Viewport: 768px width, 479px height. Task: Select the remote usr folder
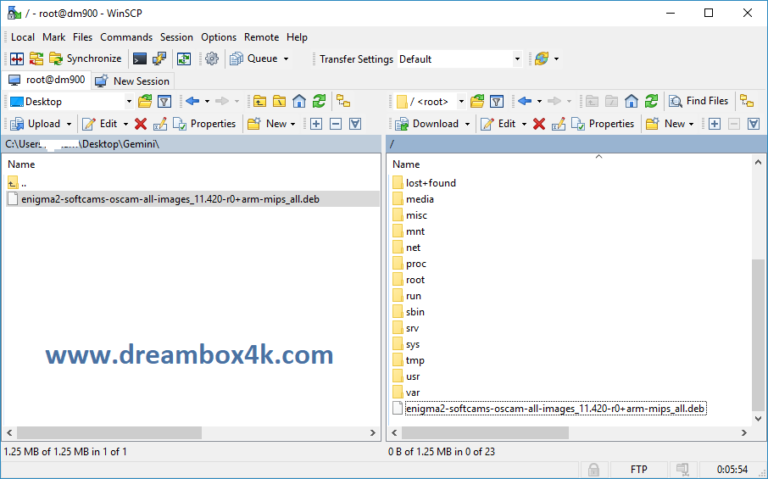(x=407, y=377)
